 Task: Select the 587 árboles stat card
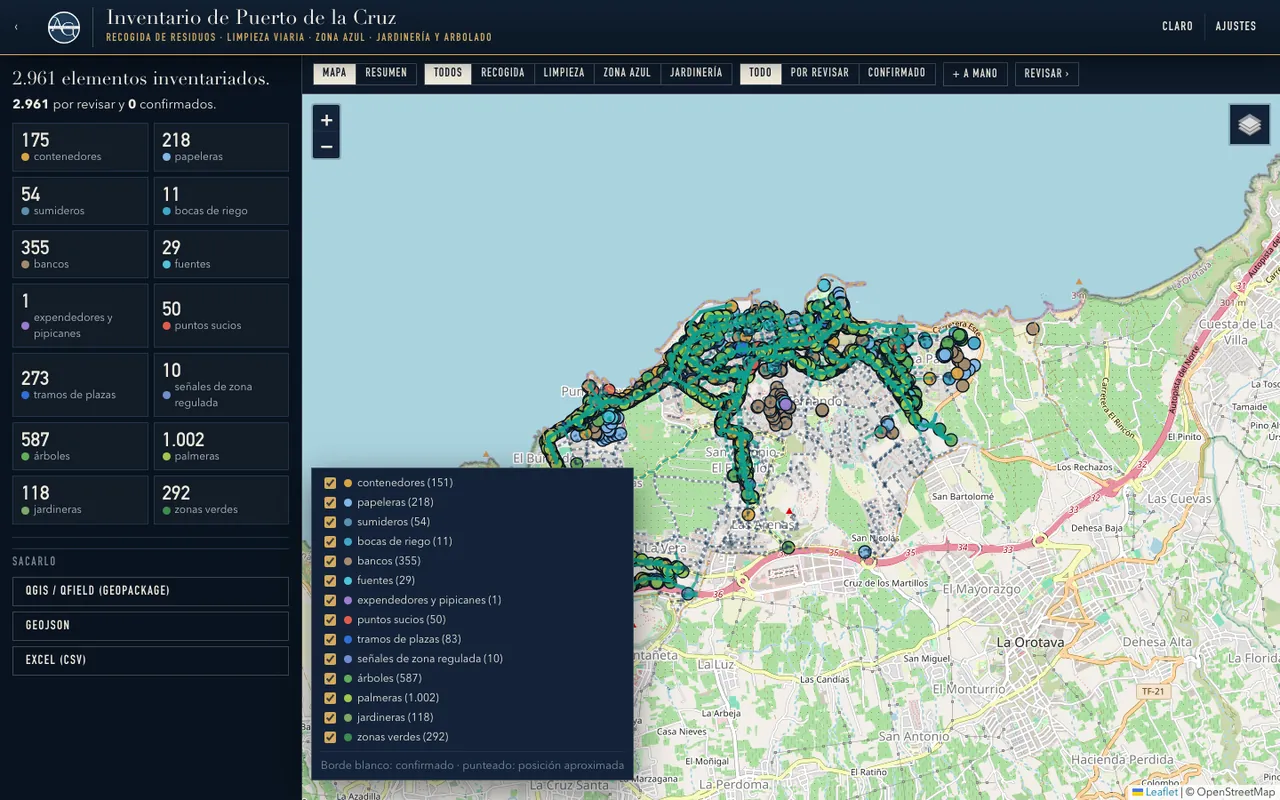coord(80,447)
